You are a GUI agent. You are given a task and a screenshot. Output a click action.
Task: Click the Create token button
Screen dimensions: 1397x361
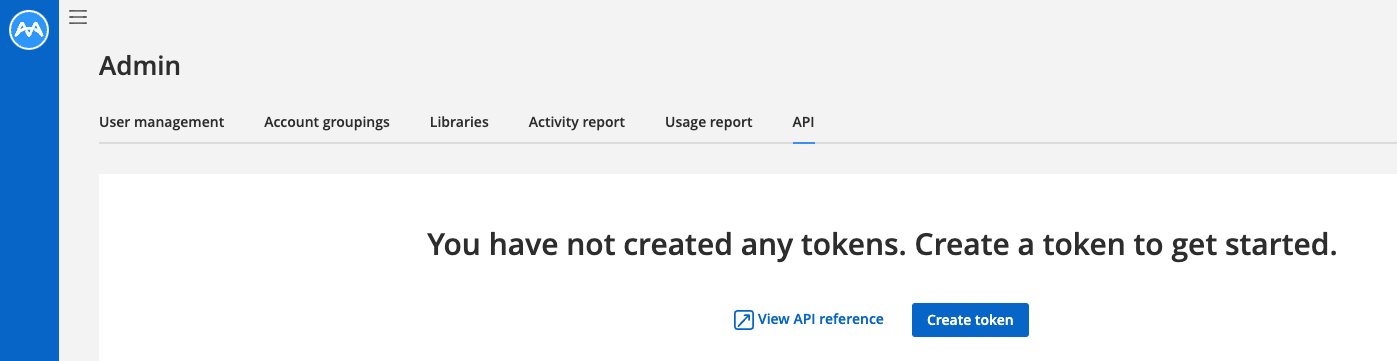tap(970, 320)
